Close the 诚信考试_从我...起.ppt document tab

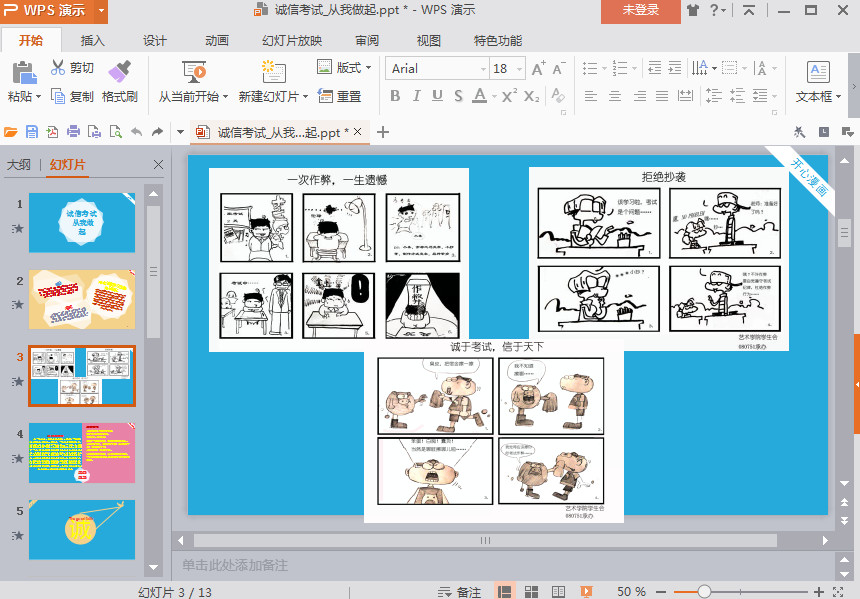[x=358, y=132]
